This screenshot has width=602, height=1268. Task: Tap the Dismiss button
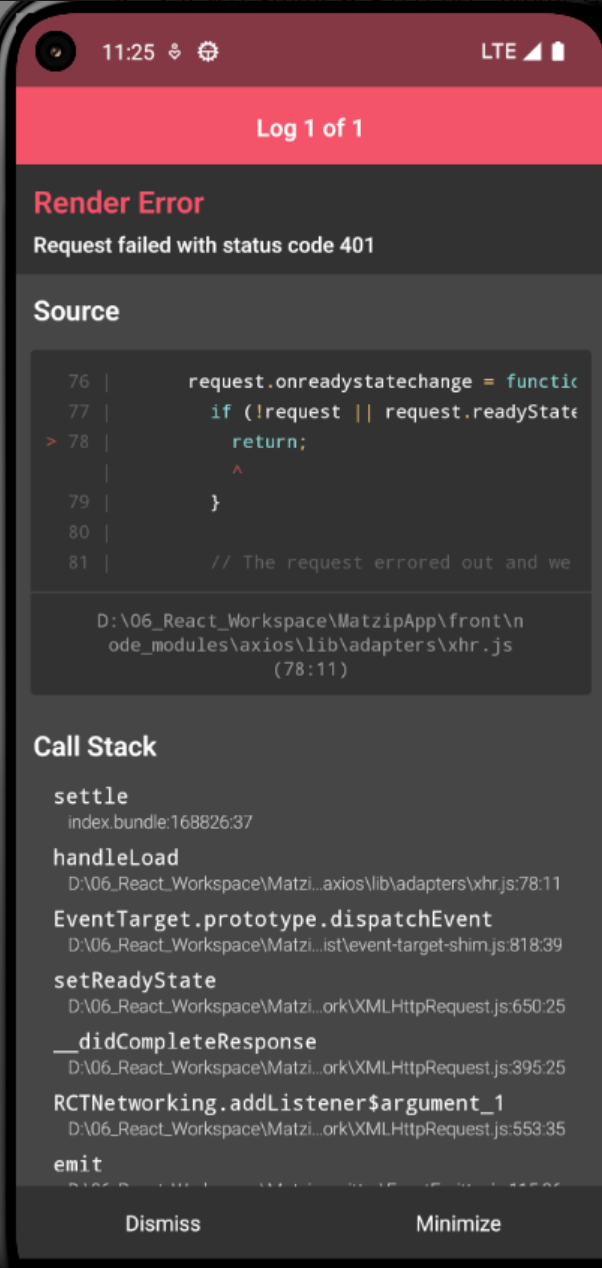coord(163,1223)
